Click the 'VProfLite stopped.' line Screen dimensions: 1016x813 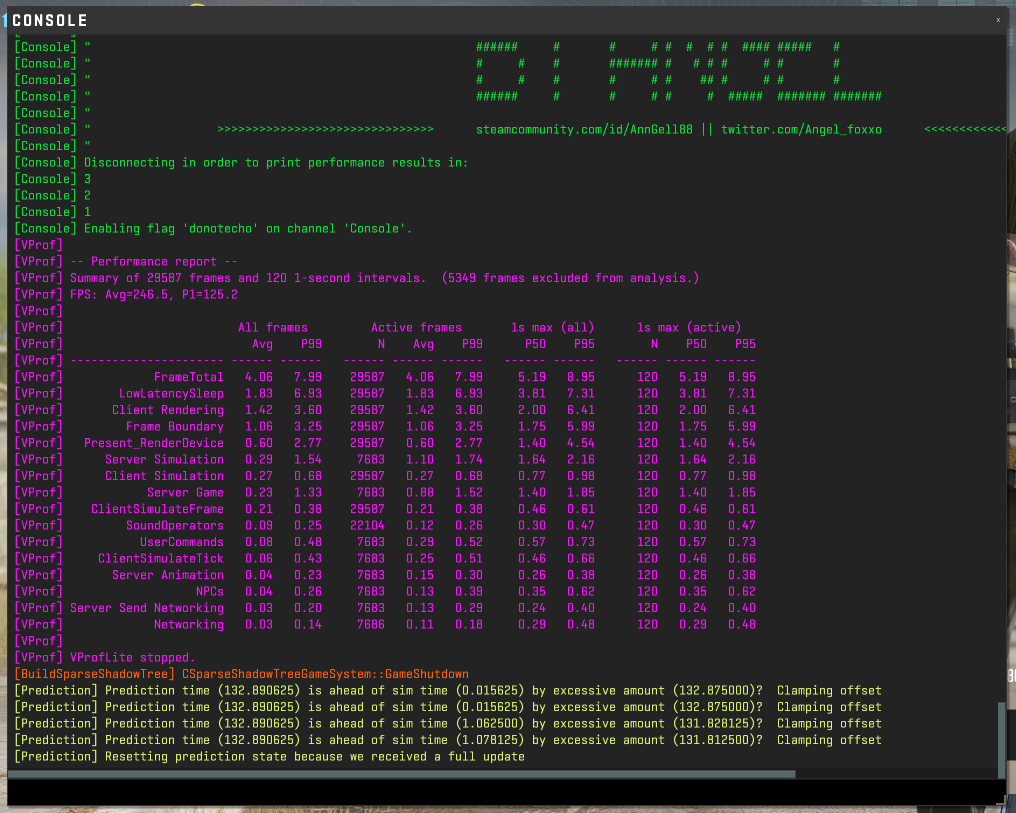105,658
